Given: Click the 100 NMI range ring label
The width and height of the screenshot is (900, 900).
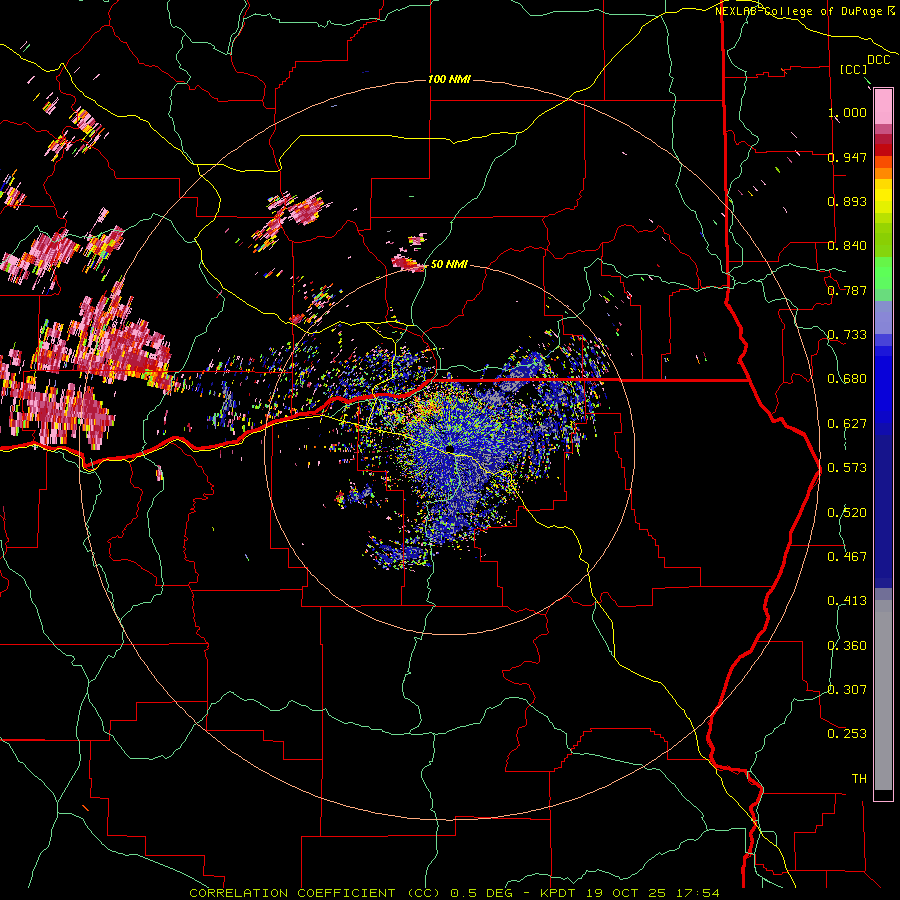Looking at the screenshot, I should (449, 79).
